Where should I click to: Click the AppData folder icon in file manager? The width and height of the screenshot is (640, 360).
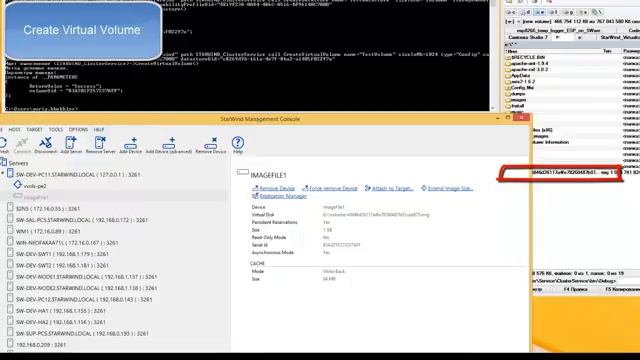[x=508, y=76]
